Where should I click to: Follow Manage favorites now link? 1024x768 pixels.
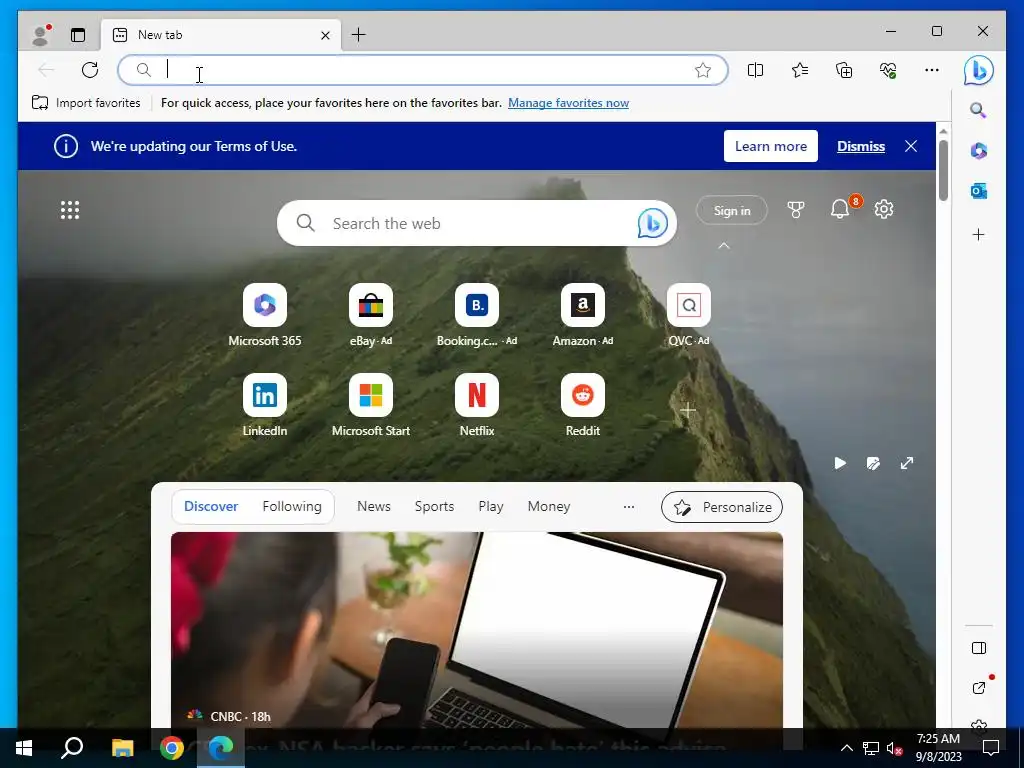(568, 103)
